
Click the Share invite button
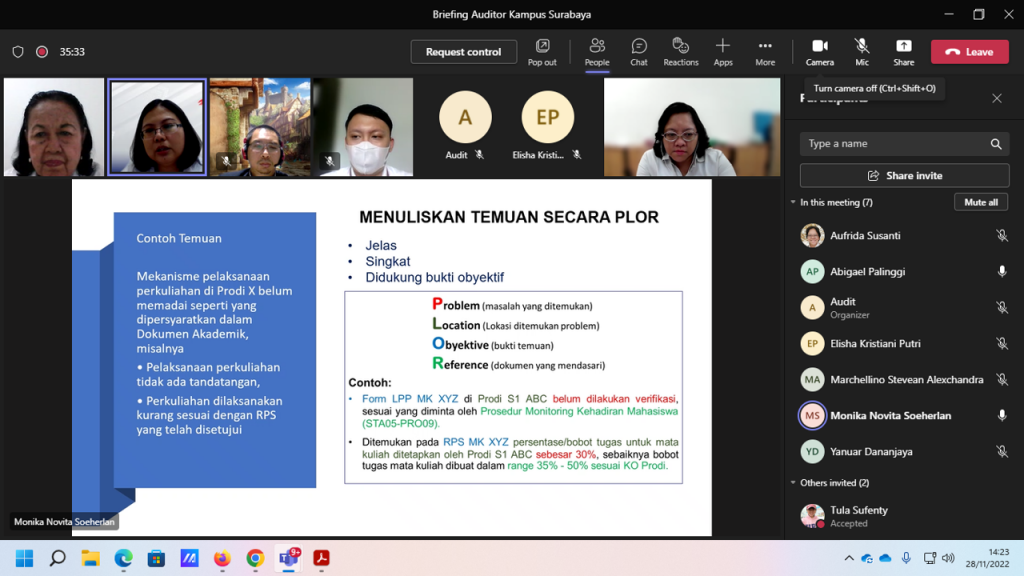[904, 176]
